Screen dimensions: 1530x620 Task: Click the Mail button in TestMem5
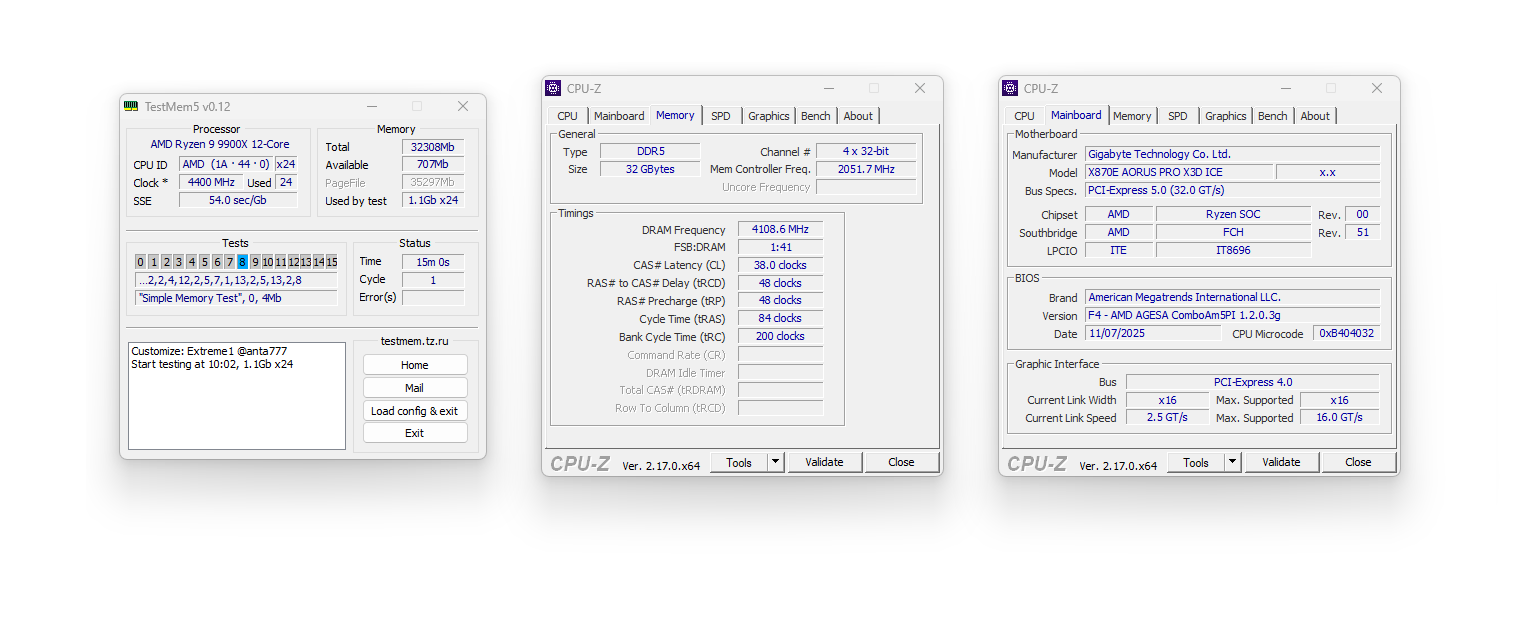(x=414, y=388)
